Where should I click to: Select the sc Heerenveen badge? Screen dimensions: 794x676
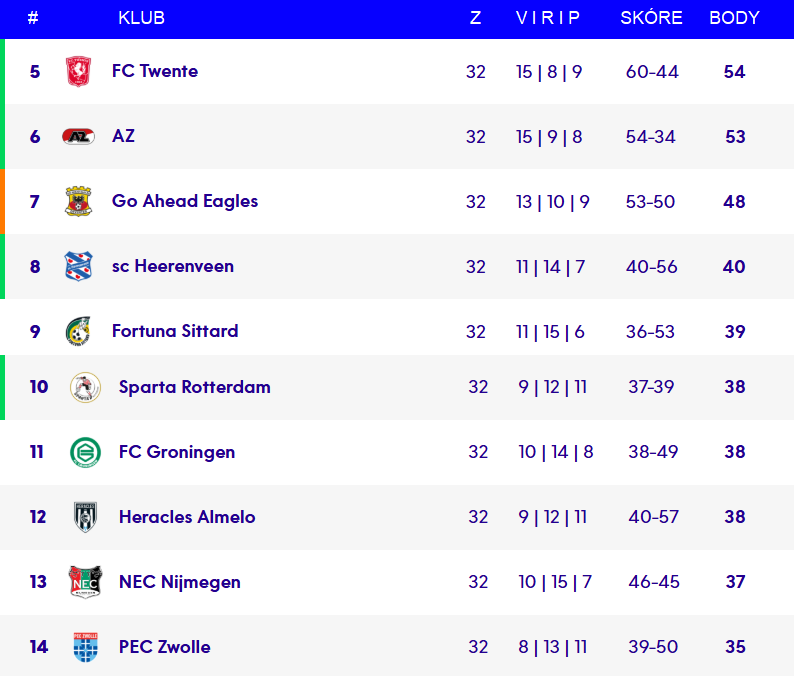tap(78, 266)
